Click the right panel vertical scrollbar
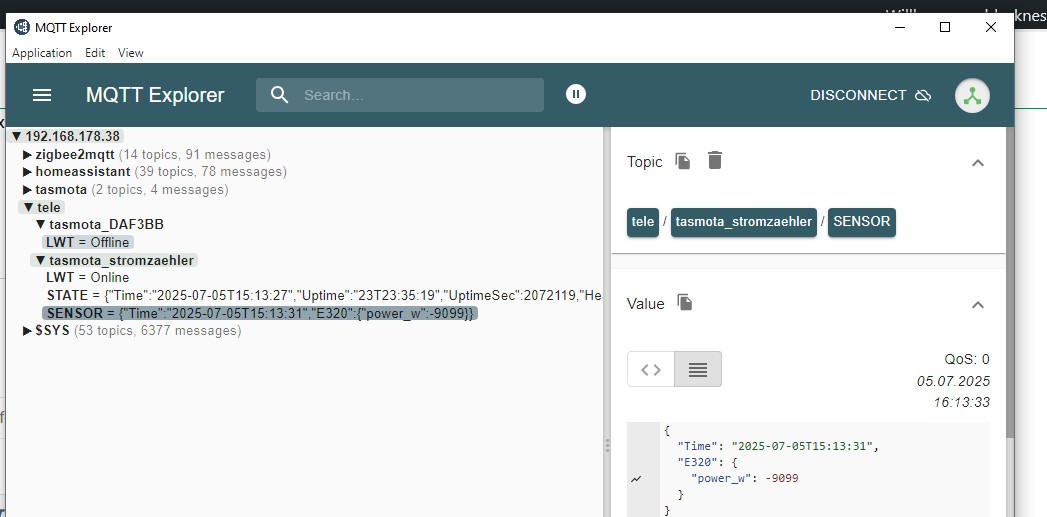Screen dimensions: 1047x517 pos(1009,281)
